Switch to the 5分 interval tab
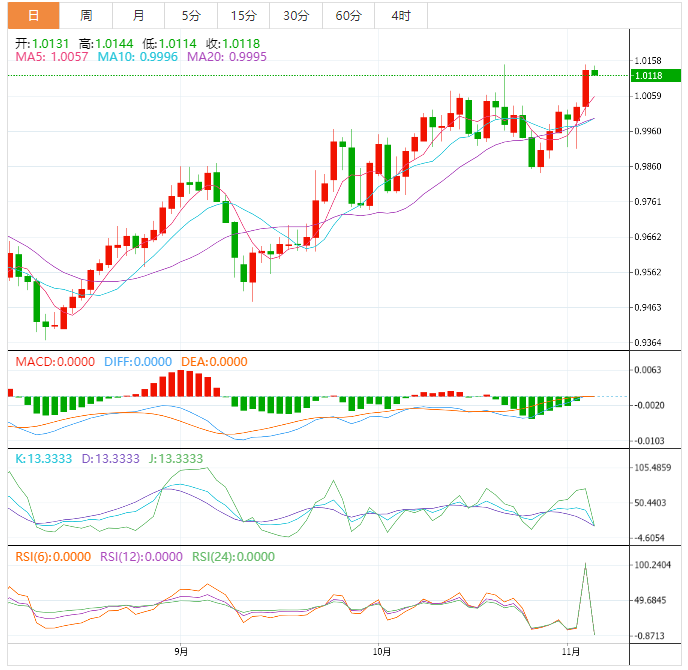Screen dimensions: 688x670 pos(190,15)
